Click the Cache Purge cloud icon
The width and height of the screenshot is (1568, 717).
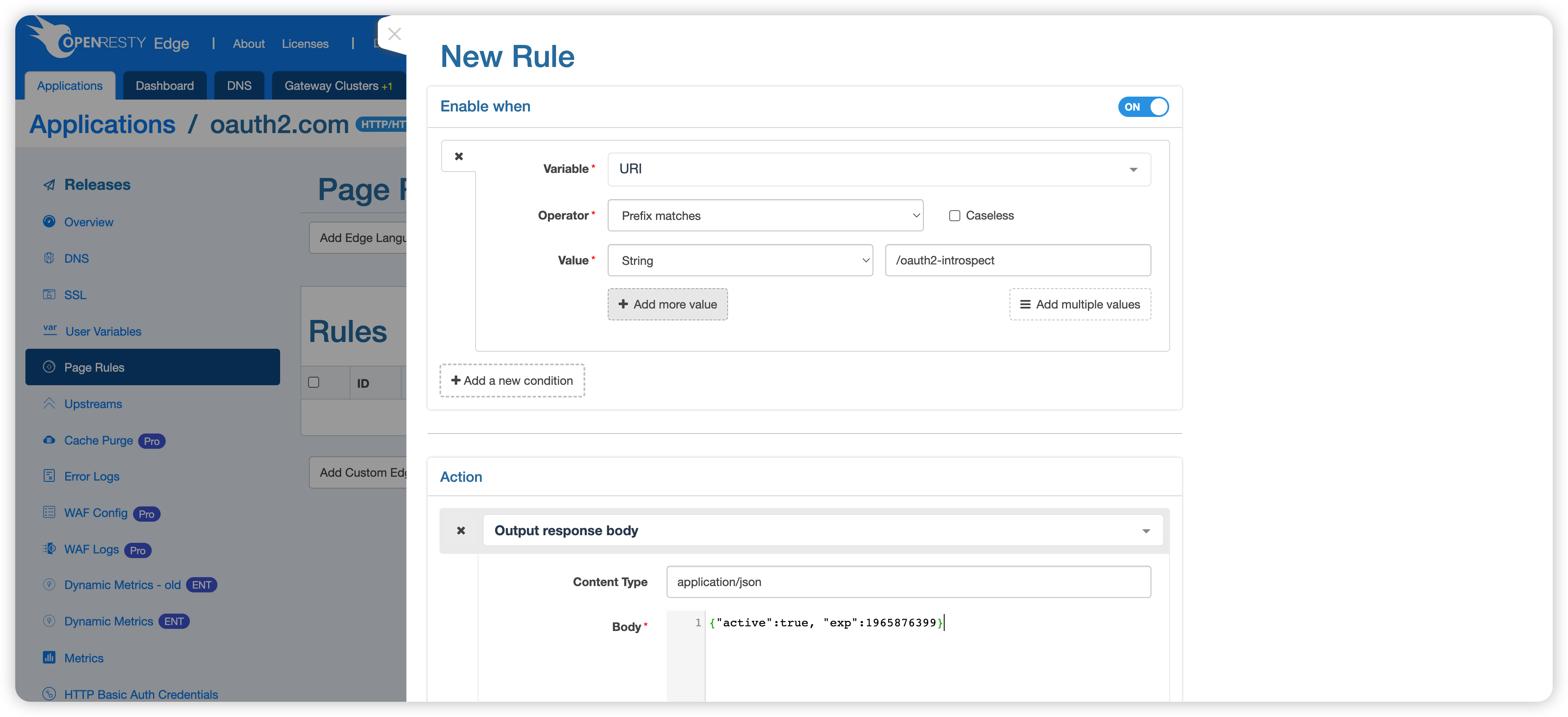click(49, 440)
